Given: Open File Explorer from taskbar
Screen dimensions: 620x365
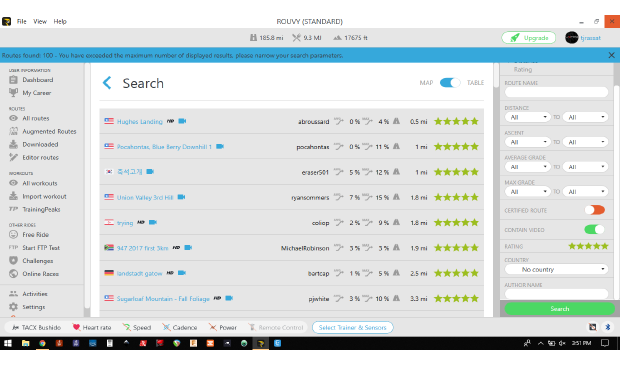Looking at the screenshot, I should pos(25,343).
